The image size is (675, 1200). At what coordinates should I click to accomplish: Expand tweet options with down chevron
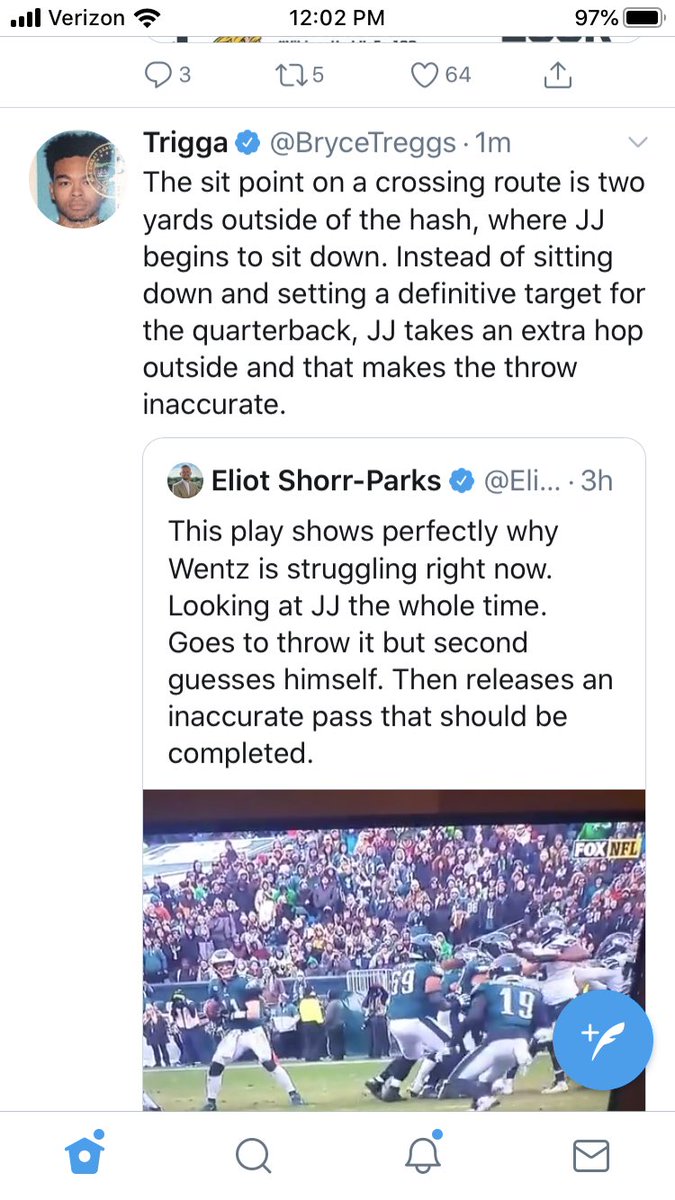636,143
